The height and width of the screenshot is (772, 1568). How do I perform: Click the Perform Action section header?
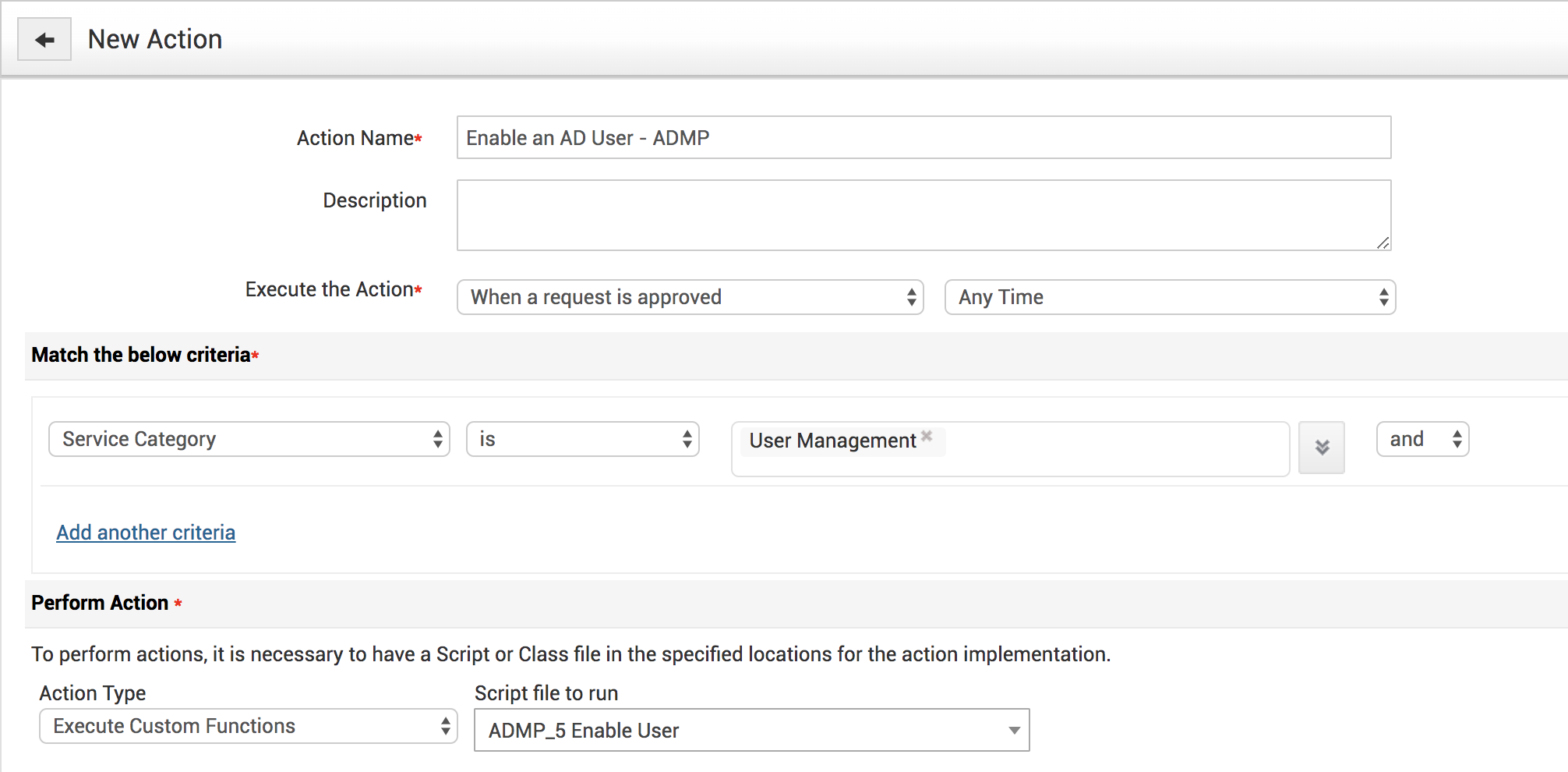click(x=100, y=603)
